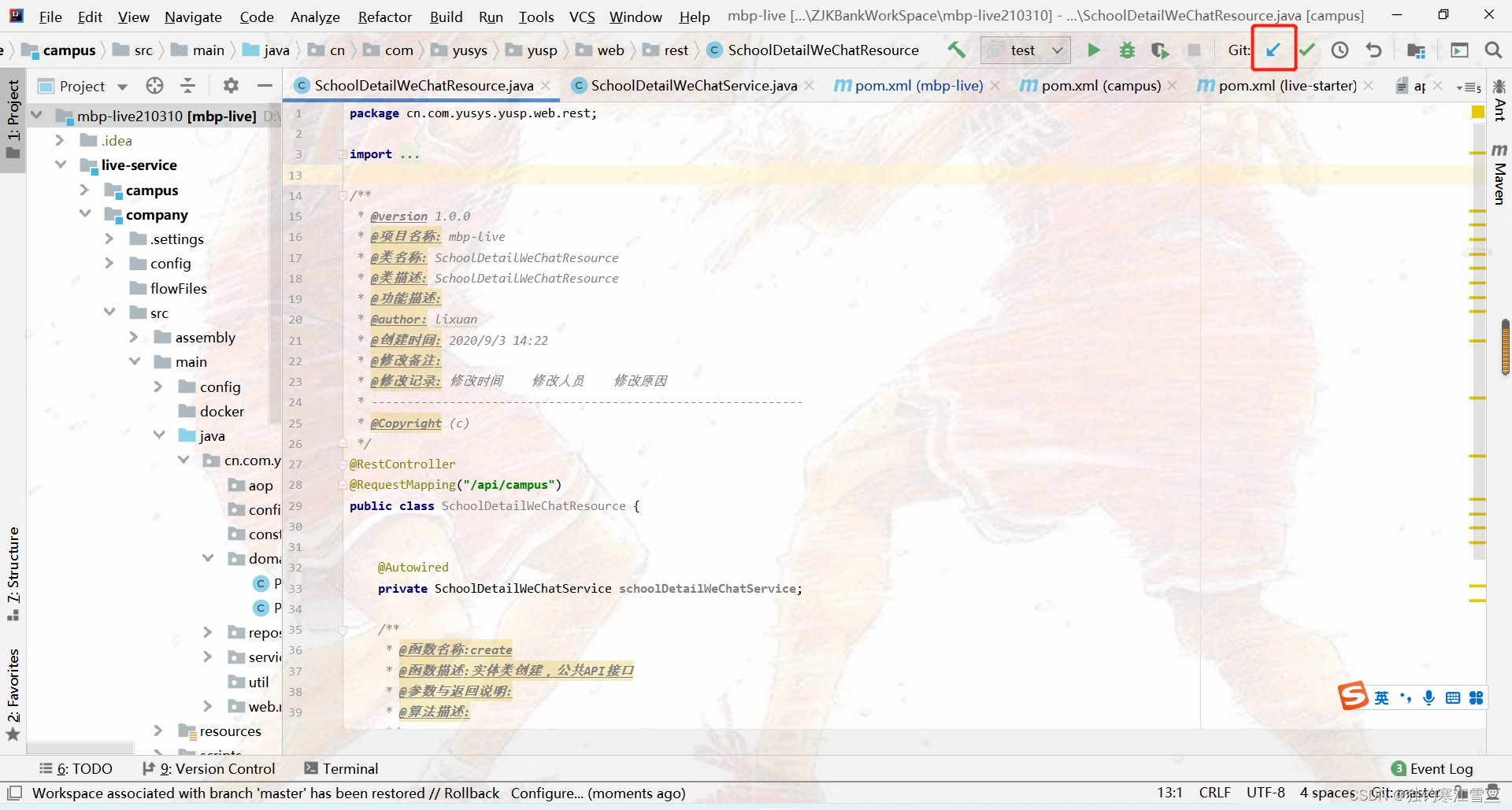Show the hidden editor tabs list

coord(1469,87)
